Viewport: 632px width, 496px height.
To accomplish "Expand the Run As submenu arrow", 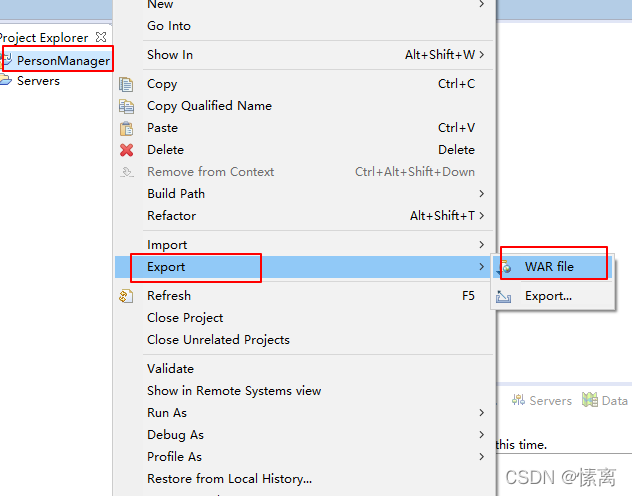I will 482,413.
